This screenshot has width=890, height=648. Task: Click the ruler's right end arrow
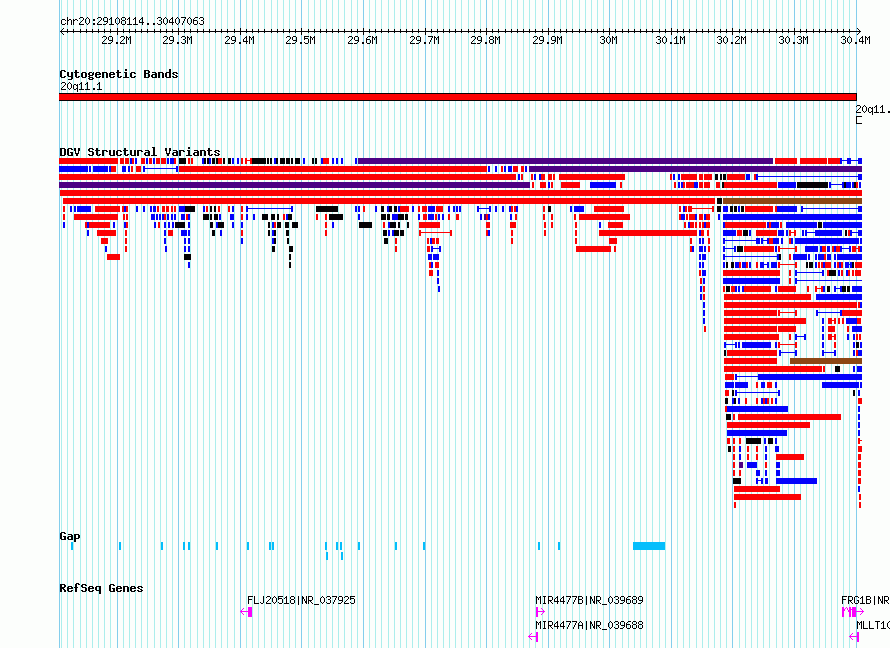click(858, 32)
